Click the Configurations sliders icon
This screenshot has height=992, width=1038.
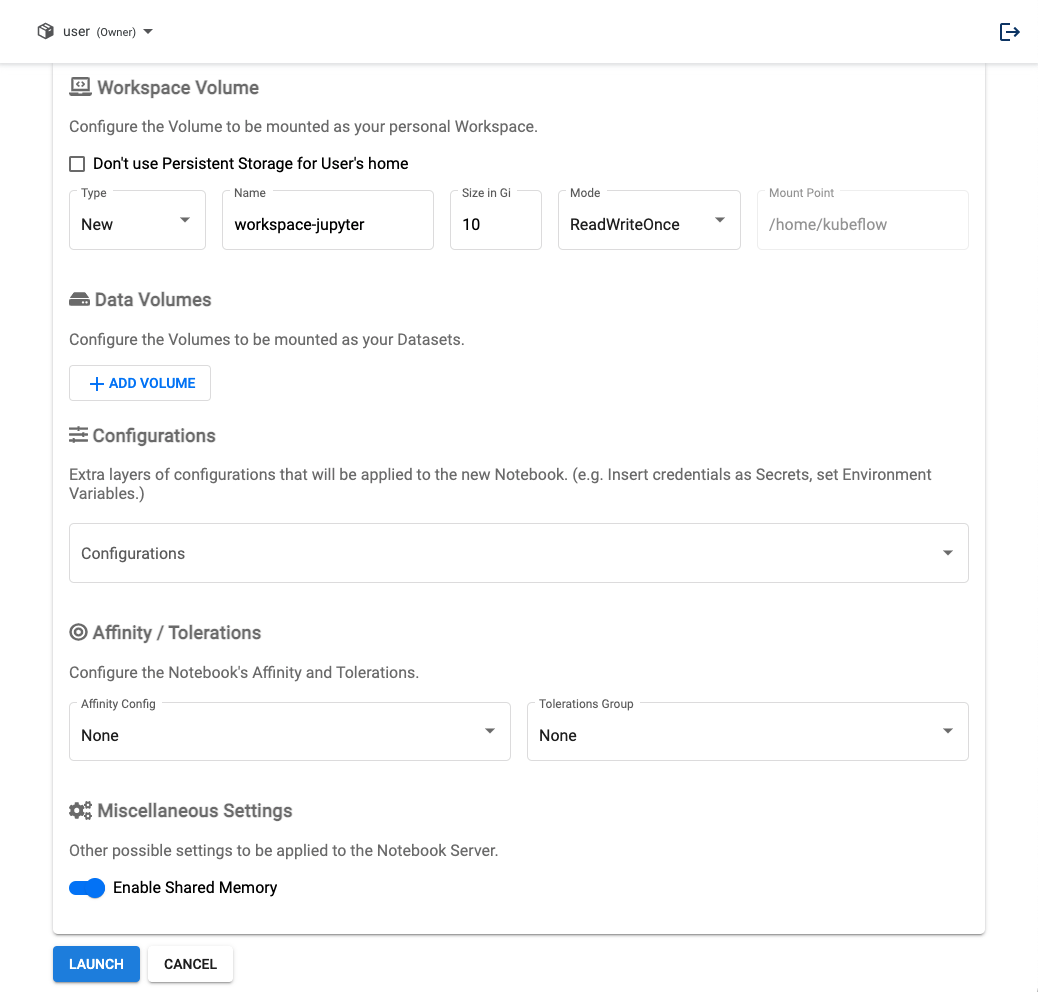78,435
